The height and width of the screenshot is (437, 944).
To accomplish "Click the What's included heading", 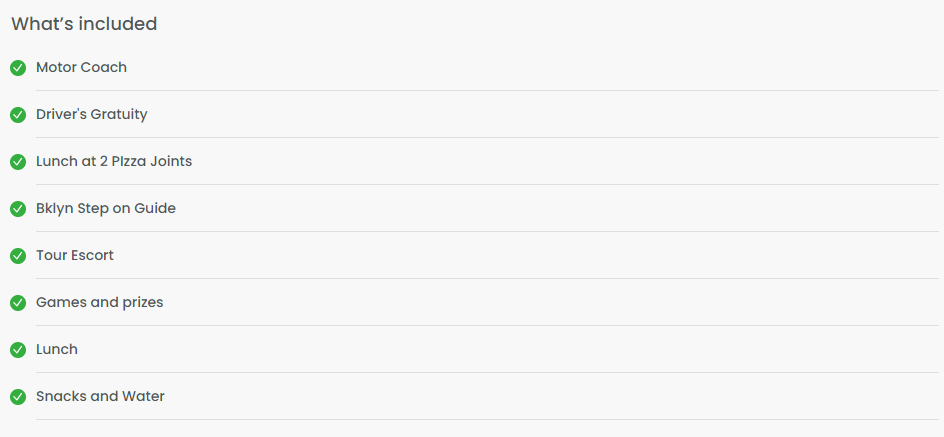I will point(84,24).
